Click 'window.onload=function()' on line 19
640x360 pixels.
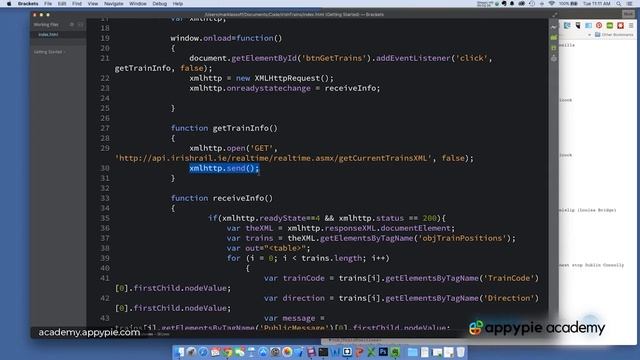coord(226,38)
